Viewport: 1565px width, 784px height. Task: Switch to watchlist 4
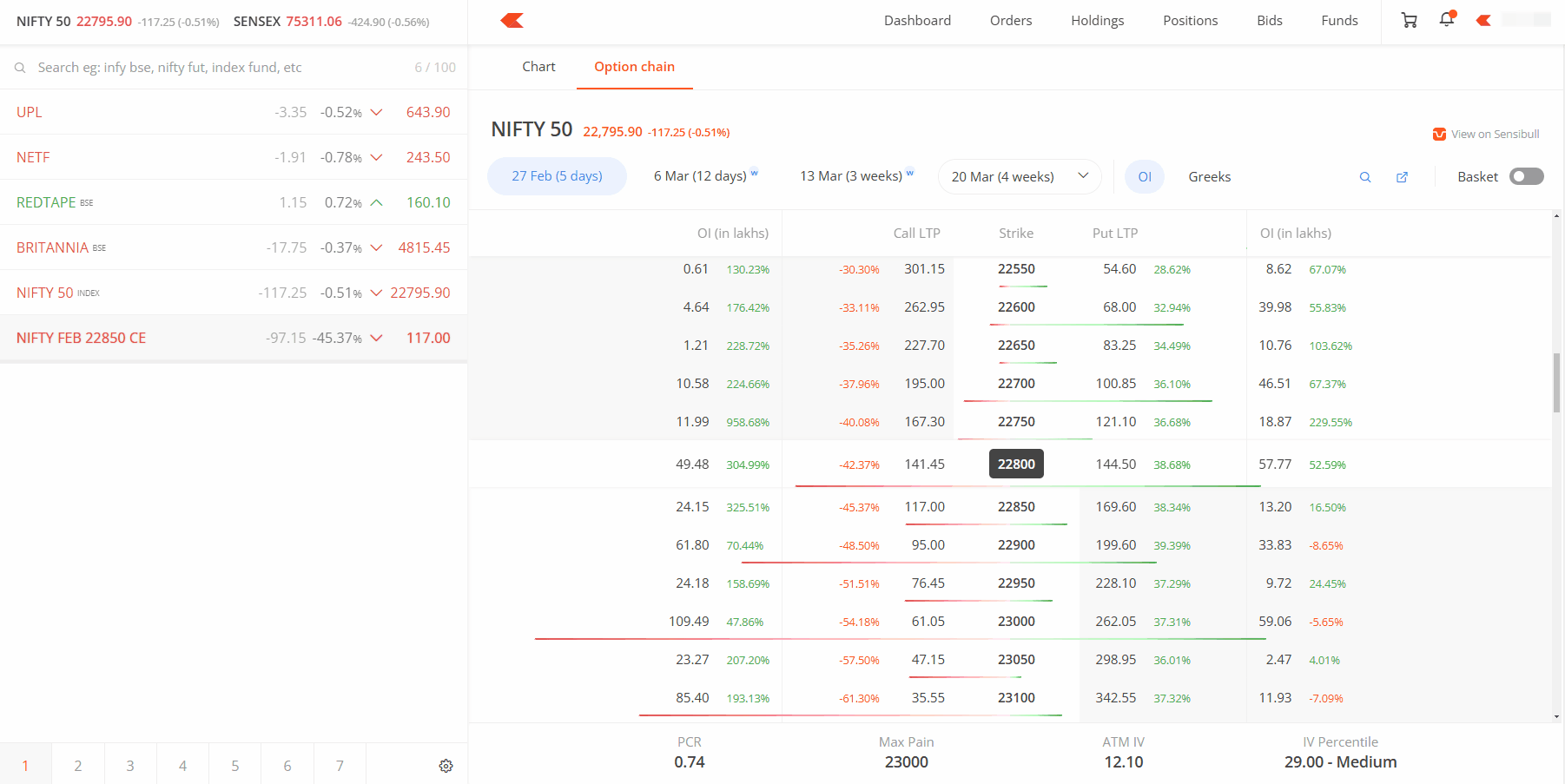click(182, 766)
